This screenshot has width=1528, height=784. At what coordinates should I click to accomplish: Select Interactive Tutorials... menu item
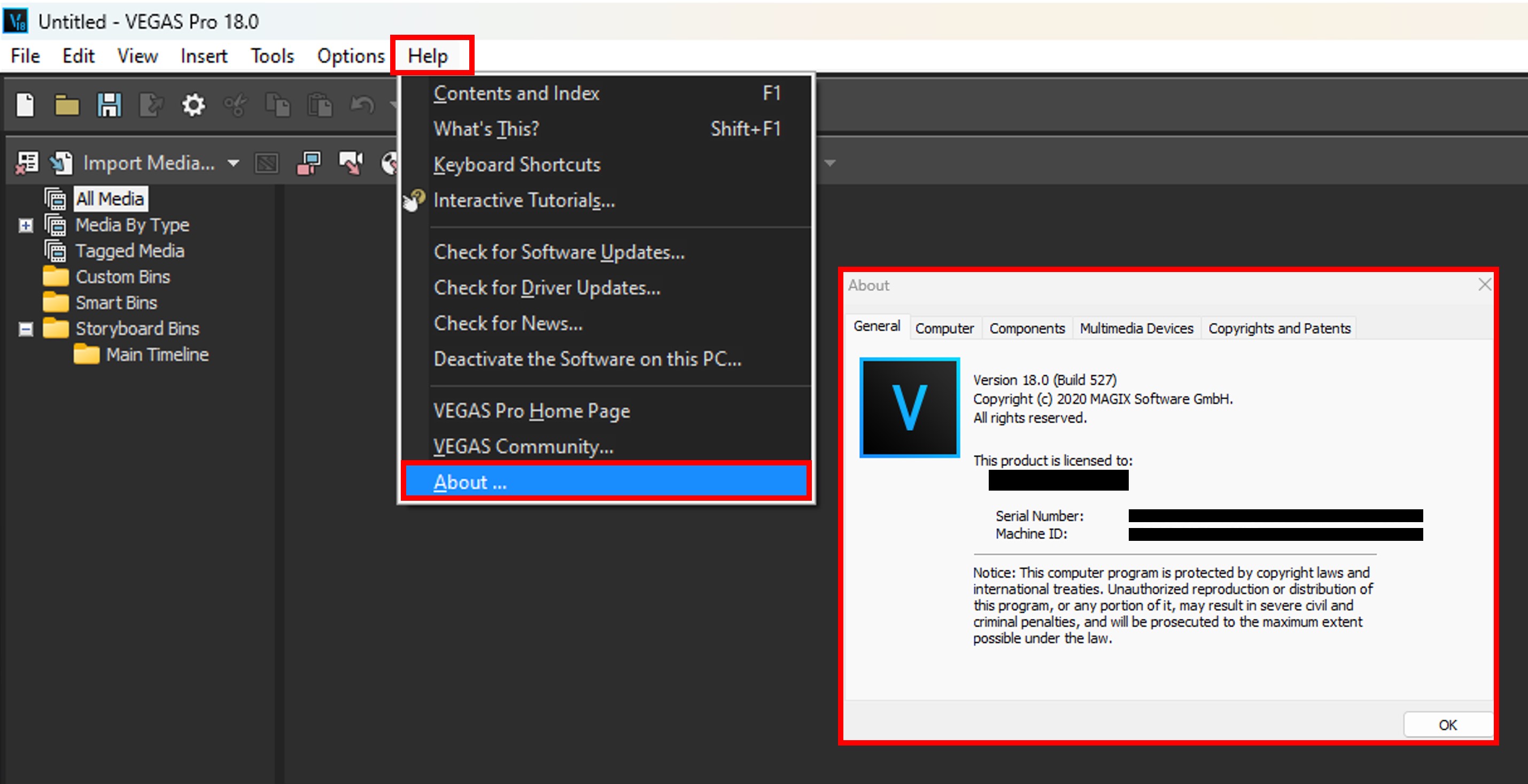click(606, 200)
